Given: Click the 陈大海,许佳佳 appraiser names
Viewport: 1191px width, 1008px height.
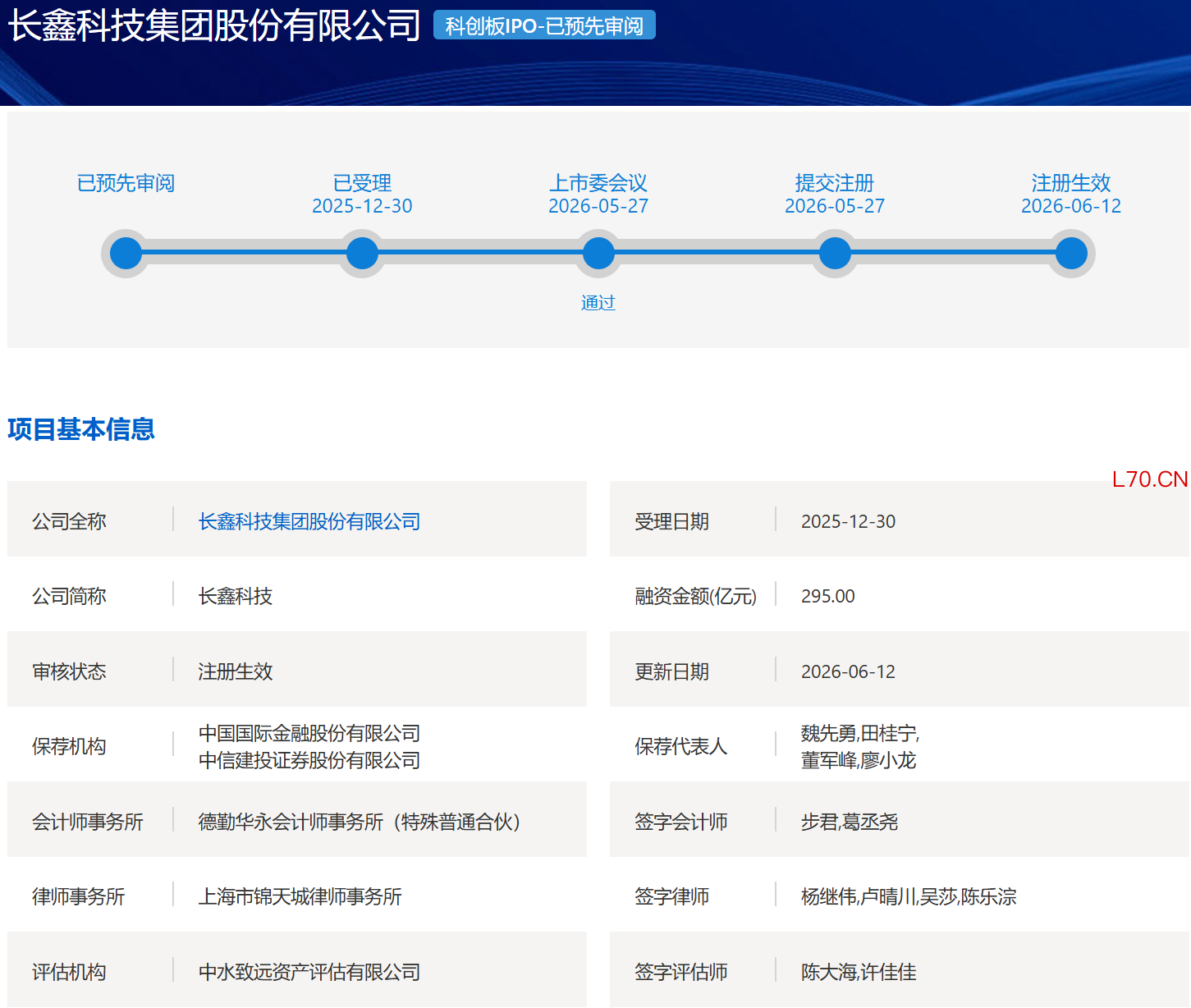Looking at the screenshot, I should point(859,972).
